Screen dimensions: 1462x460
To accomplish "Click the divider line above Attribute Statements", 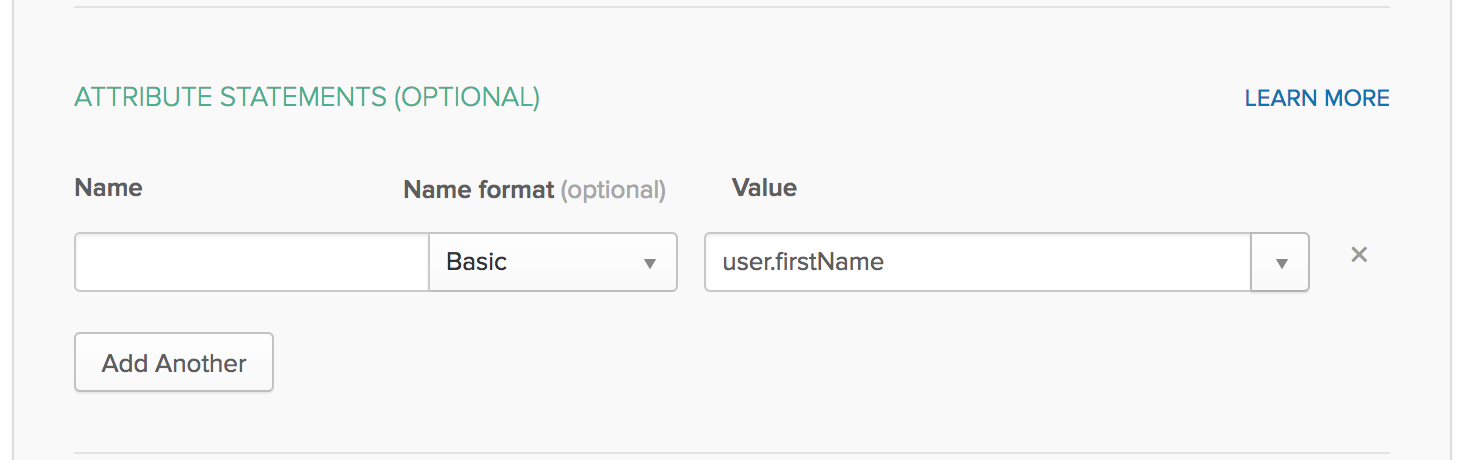I will [732, 8].
